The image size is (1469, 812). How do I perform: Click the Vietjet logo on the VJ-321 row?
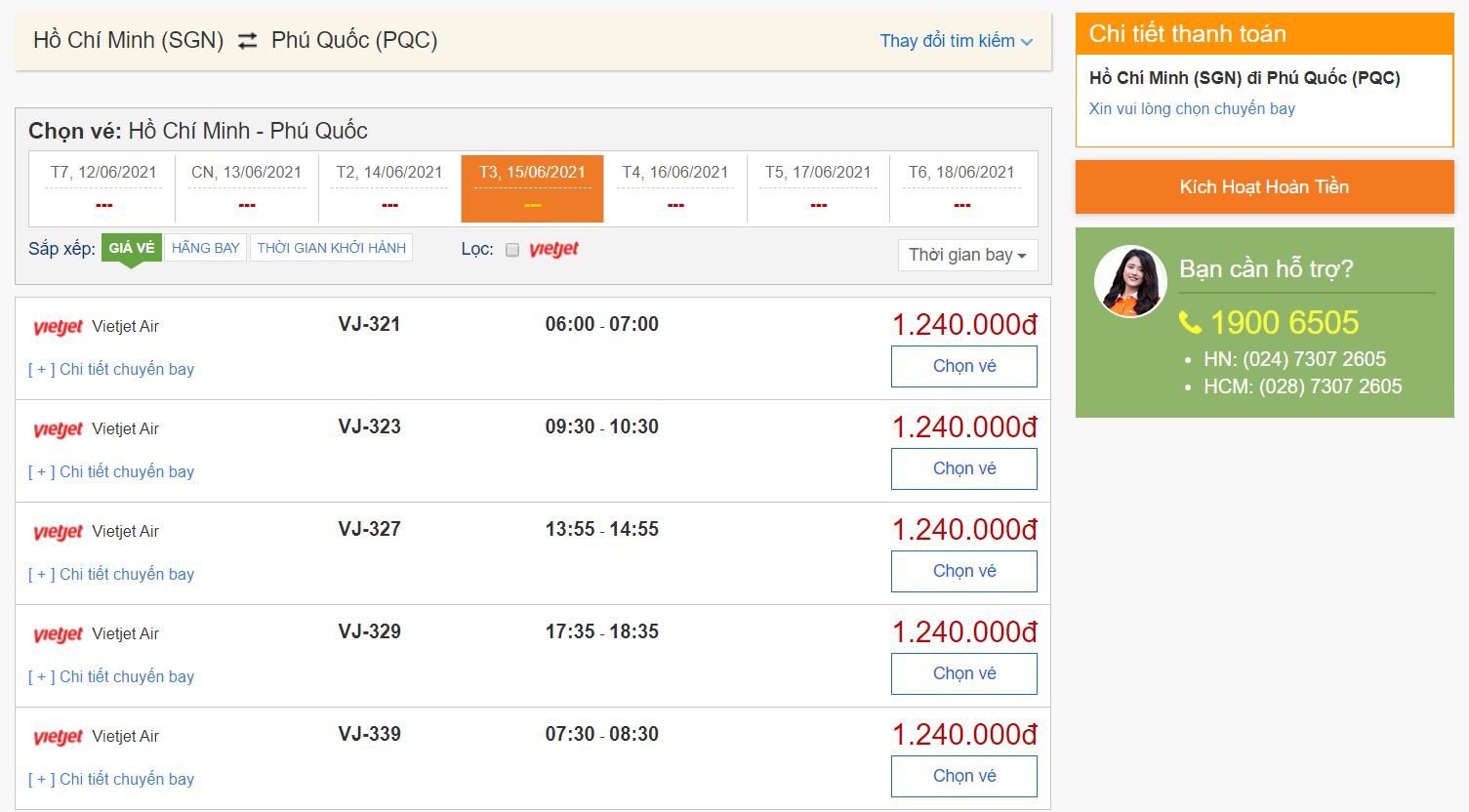[59, 327]
